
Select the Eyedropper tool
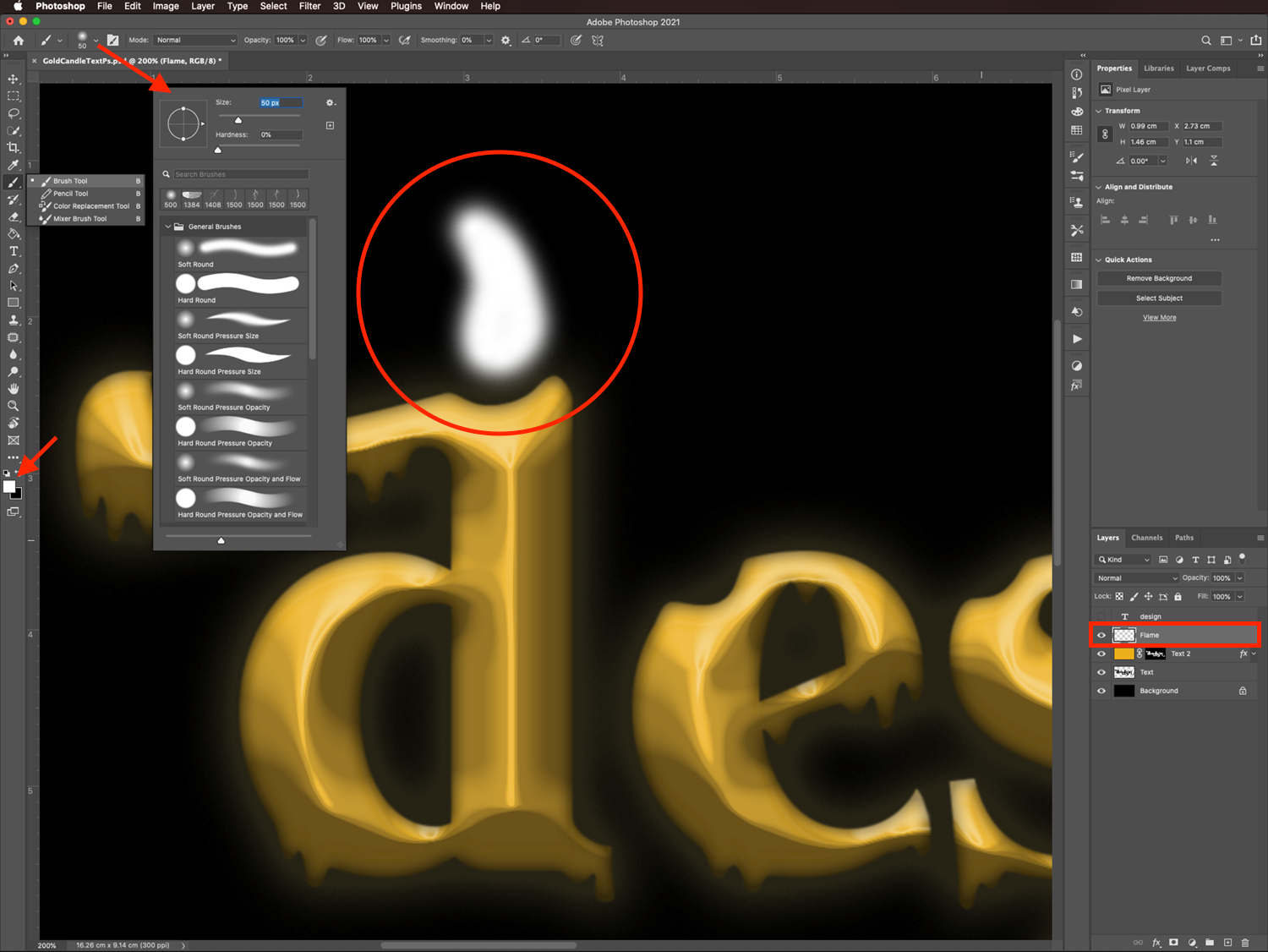point(14,165)
